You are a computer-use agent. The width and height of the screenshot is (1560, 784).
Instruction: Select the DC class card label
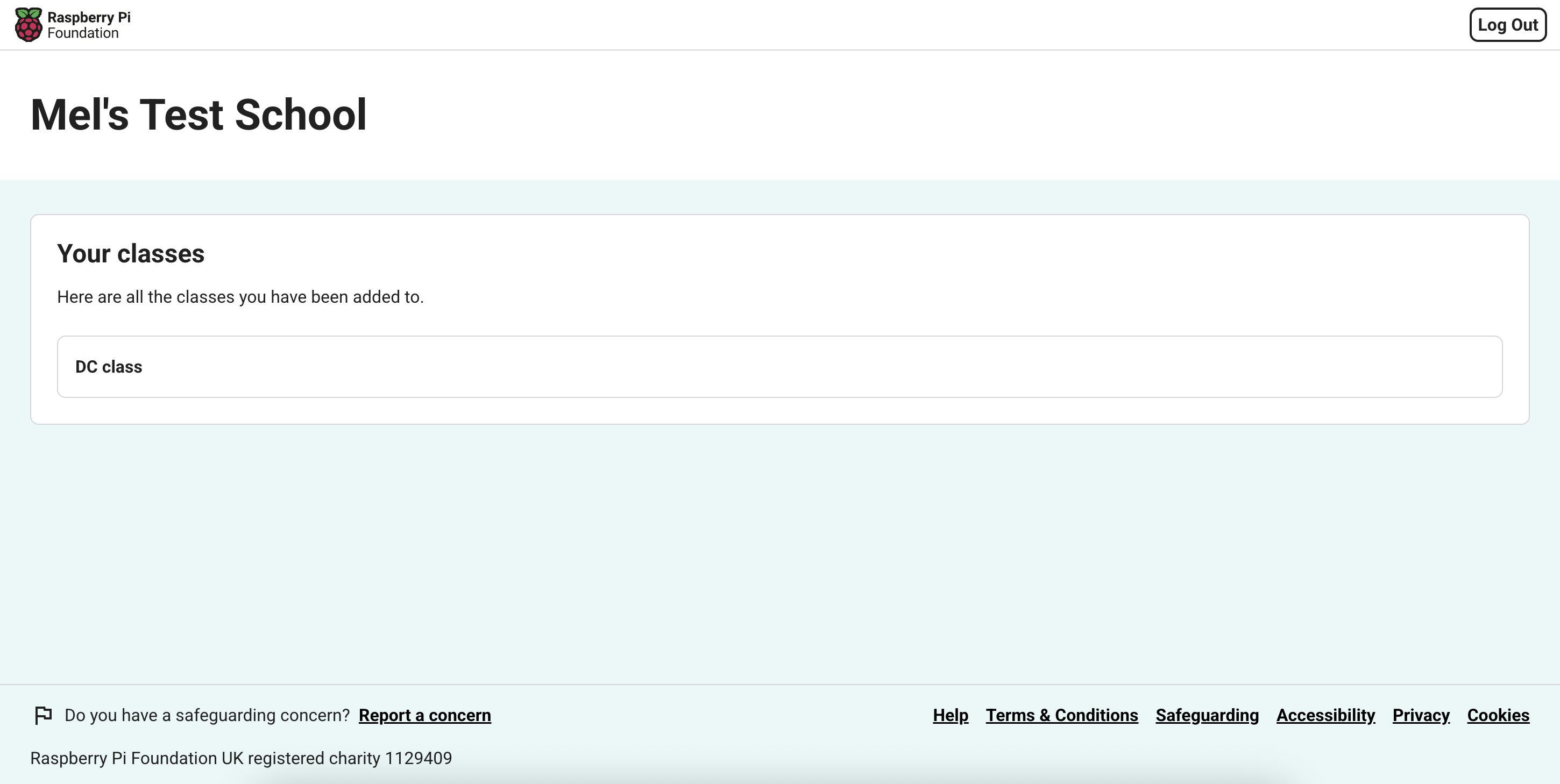(109, 366)
